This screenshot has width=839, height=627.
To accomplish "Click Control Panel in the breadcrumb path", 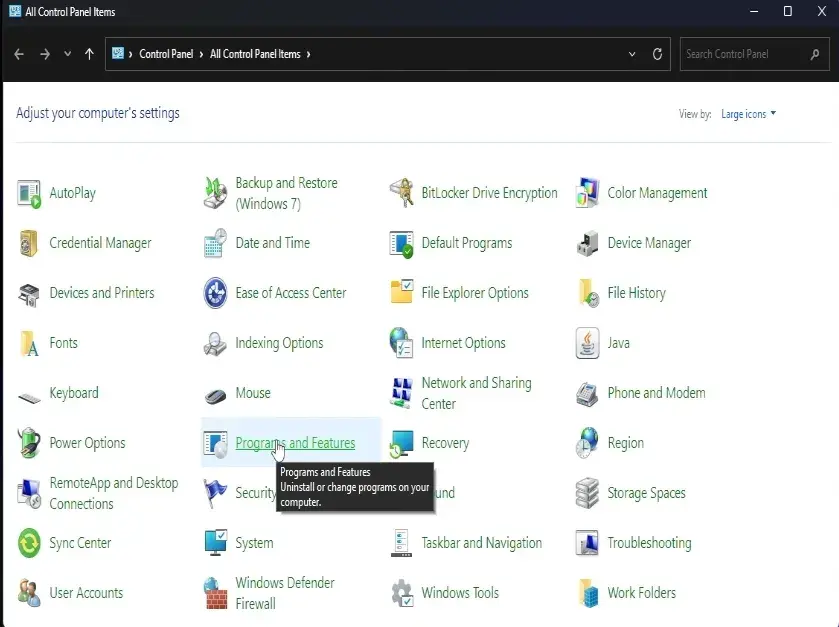I will point(166,54).
